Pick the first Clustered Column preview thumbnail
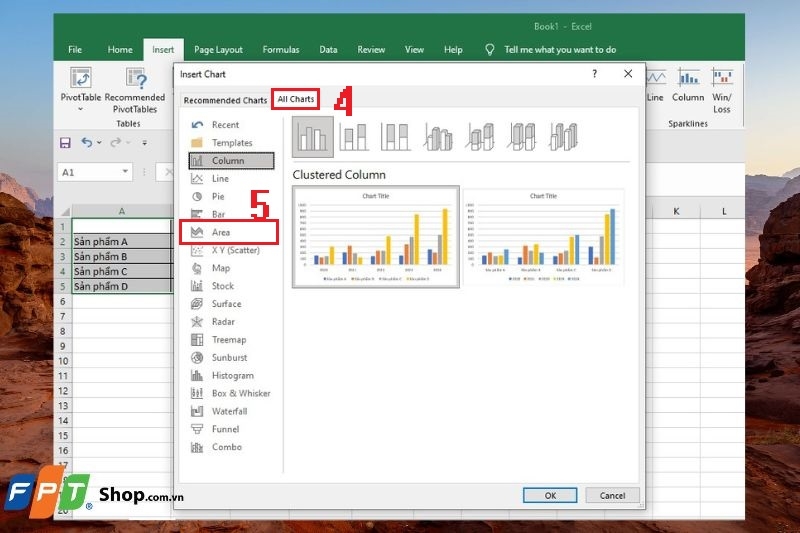This screenshot has width=800, height=533. tap(376, 237)
